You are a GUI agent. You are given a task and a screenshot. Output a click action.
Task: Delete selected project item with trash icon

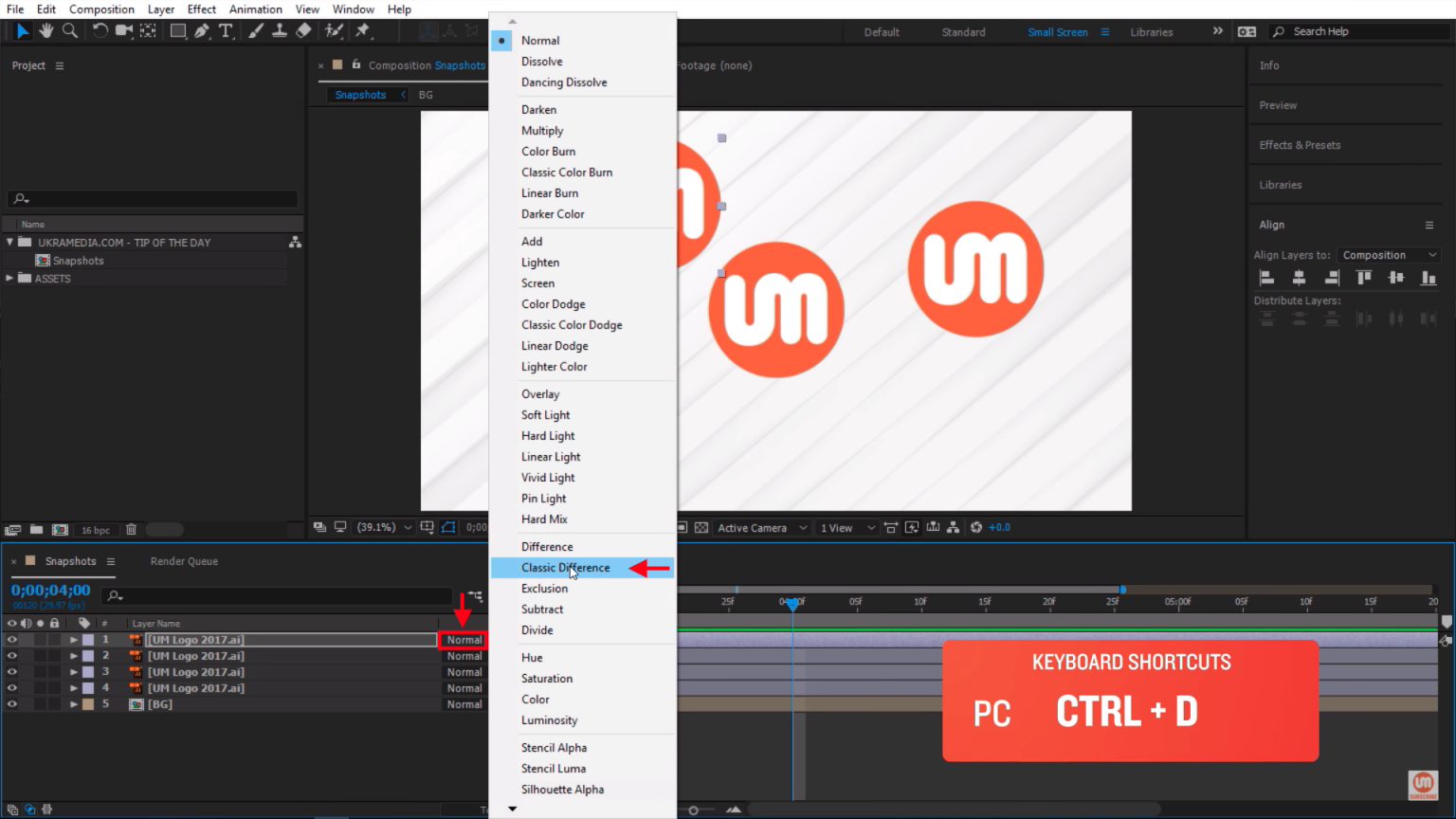click(x=132, y=530)
